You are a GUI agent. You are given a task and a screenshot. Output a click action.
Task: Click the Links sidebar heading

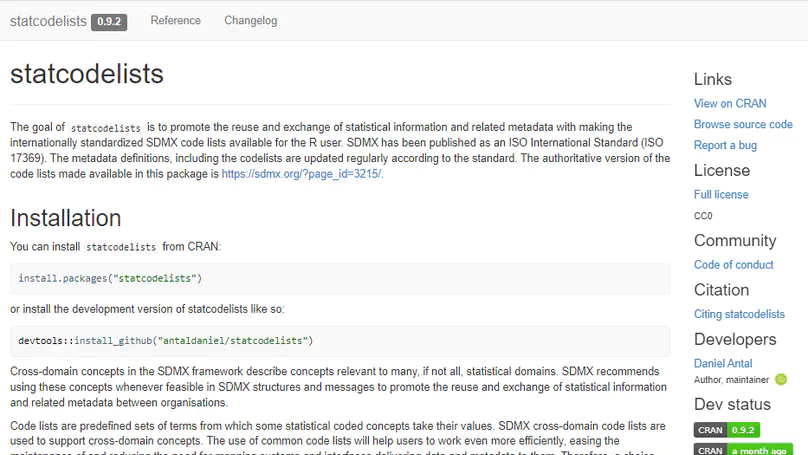(713, 79)
